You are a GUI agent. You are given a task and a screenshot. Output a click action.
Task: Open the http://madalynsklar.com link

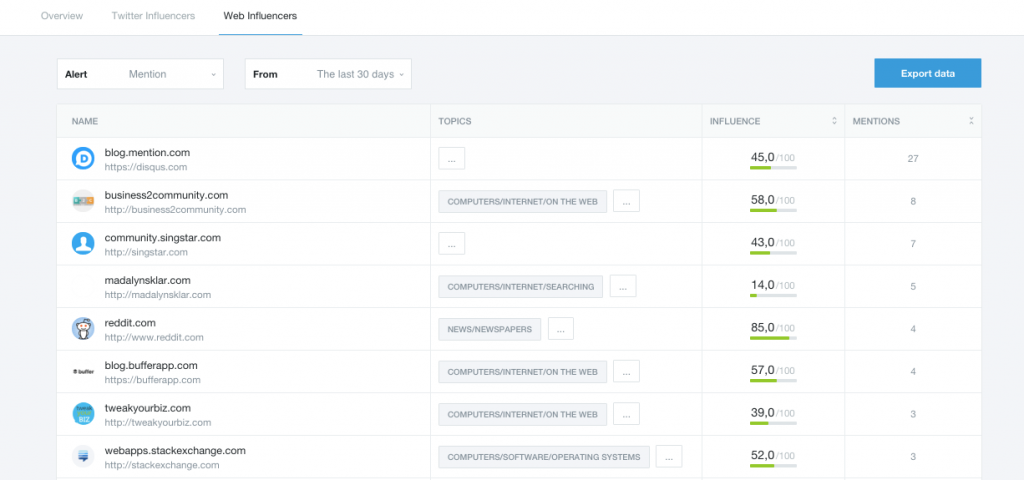(157, 295)
